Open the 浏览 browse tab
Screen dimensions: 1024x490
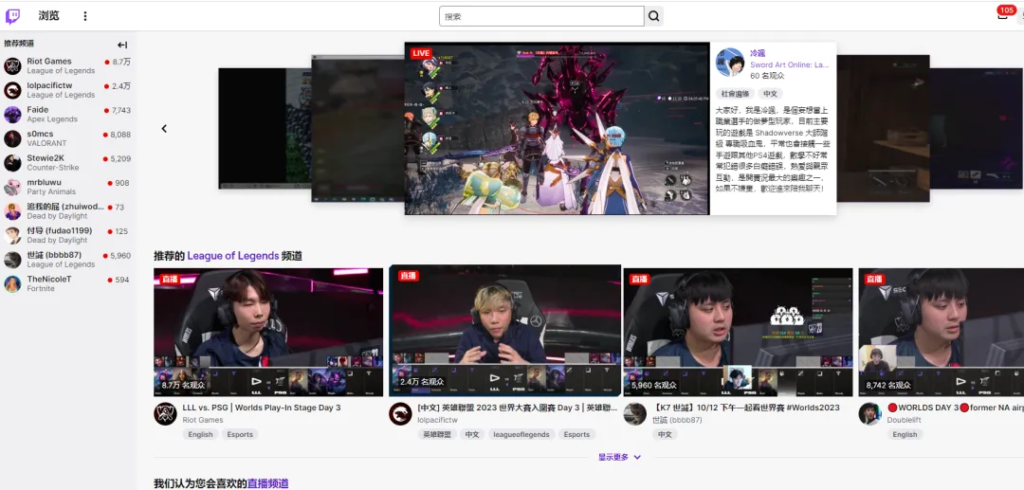pos(49,16)
